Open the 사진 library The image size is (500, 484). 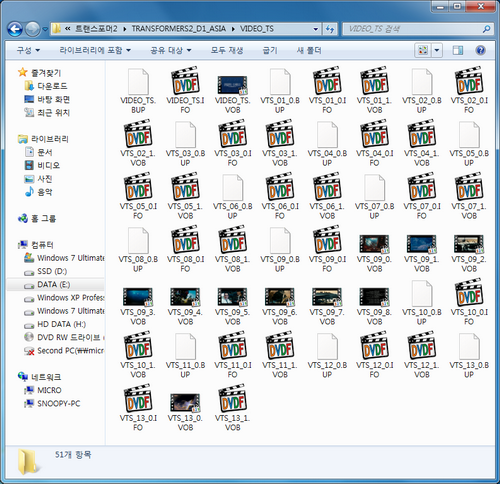(45, 179)
